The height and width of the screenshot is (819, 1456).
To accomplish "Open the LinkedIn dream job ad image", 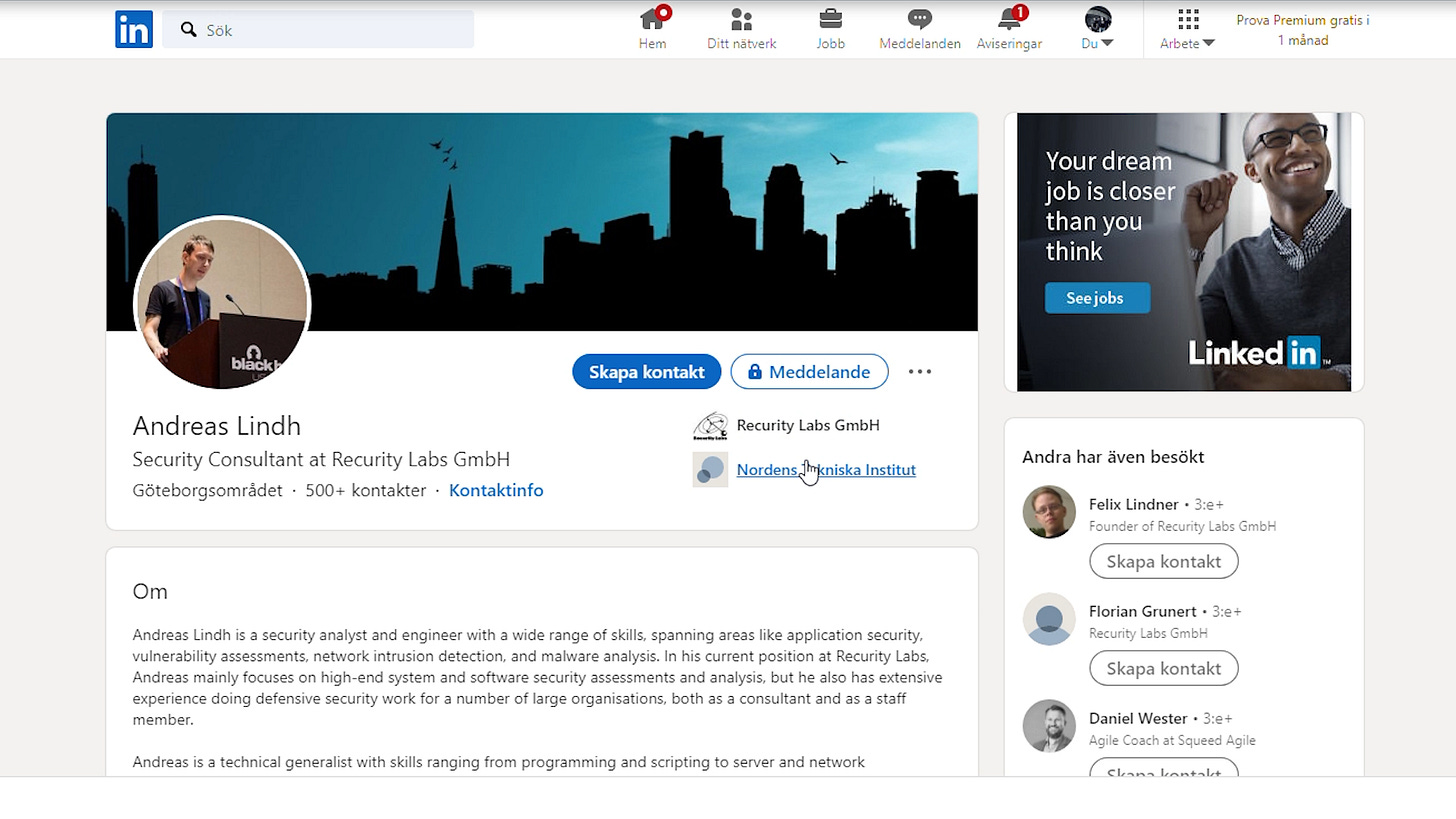I will pyautogui.click(x=1184, y=252).
